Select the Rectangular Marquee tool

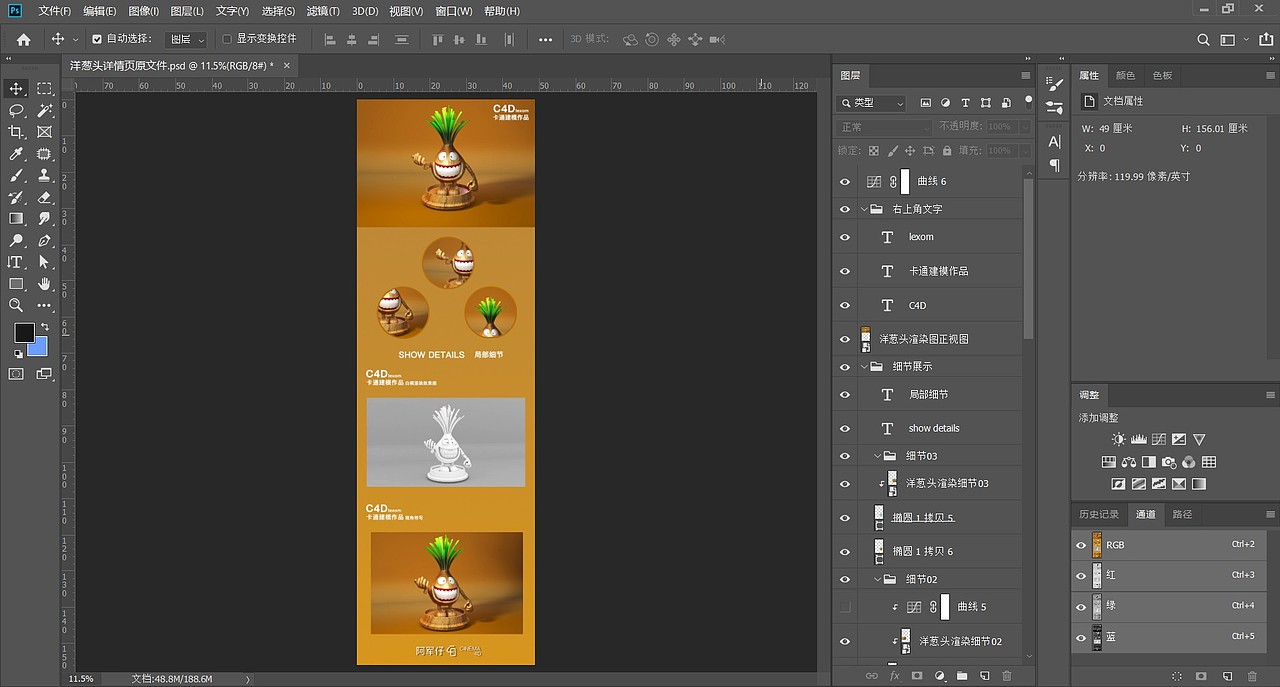click(45, 89)
